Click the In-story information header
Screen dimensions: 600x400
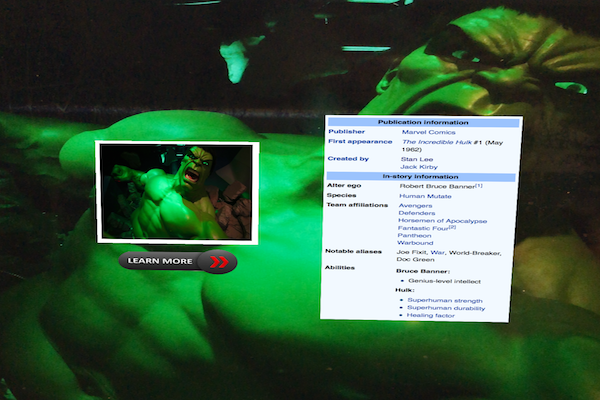coord(420,177)
